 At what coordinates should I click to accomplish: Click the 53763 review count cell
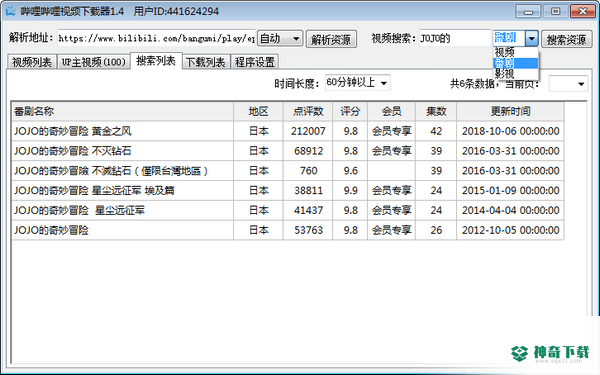(308, 230)
